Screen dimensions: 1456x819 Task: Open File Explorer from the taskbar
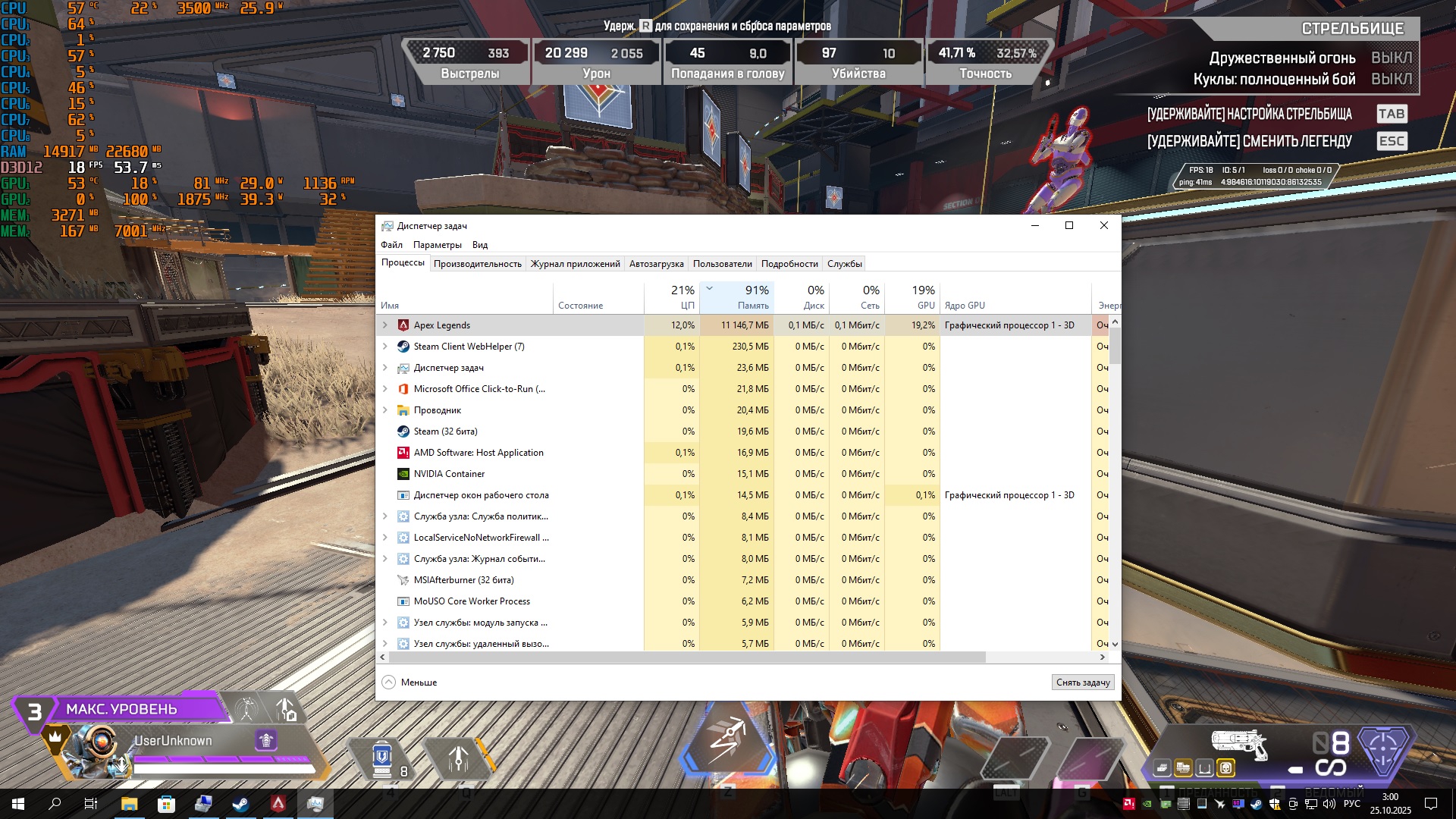tap(129, 804)
